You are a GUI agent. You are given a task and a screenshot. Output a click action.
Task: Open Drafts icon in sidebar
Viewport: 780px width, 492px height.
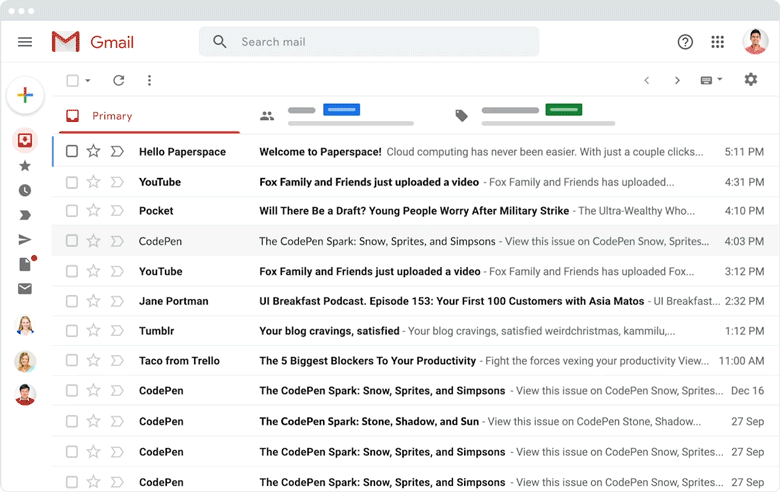pyautogui.click(x=26, y=263)
